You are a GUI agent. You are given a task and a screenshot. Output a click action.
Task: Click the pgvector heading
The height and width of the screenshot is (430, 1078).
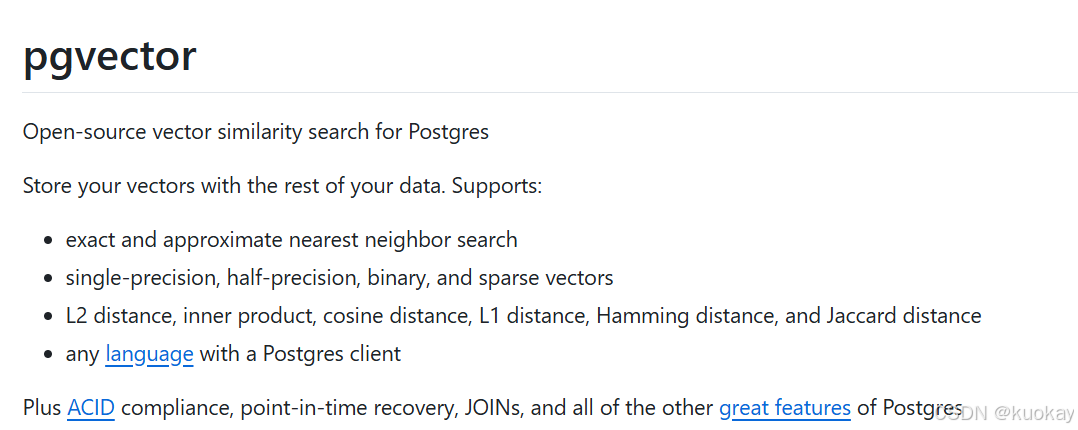click(109, 56)
